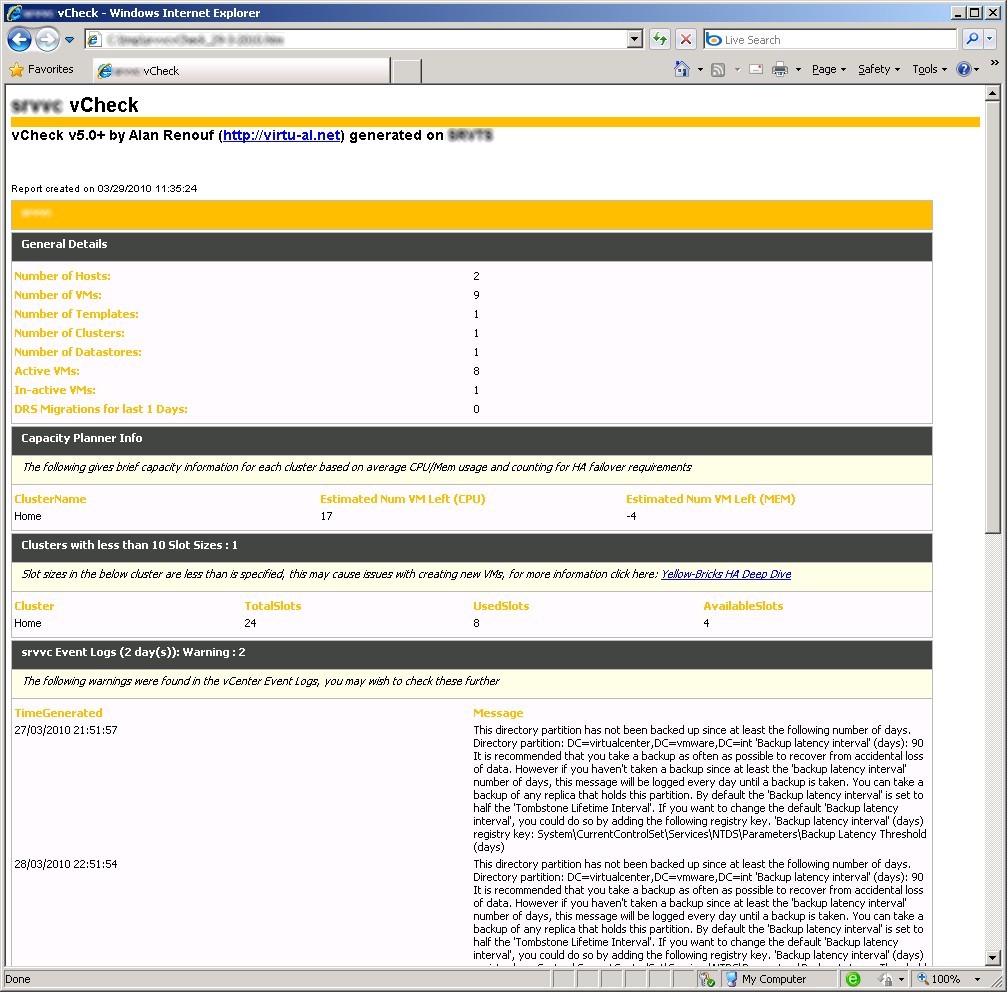Expand the toolbar overflow chevron
Viewport: 1007px width, 992px height.
pos(995,63)
